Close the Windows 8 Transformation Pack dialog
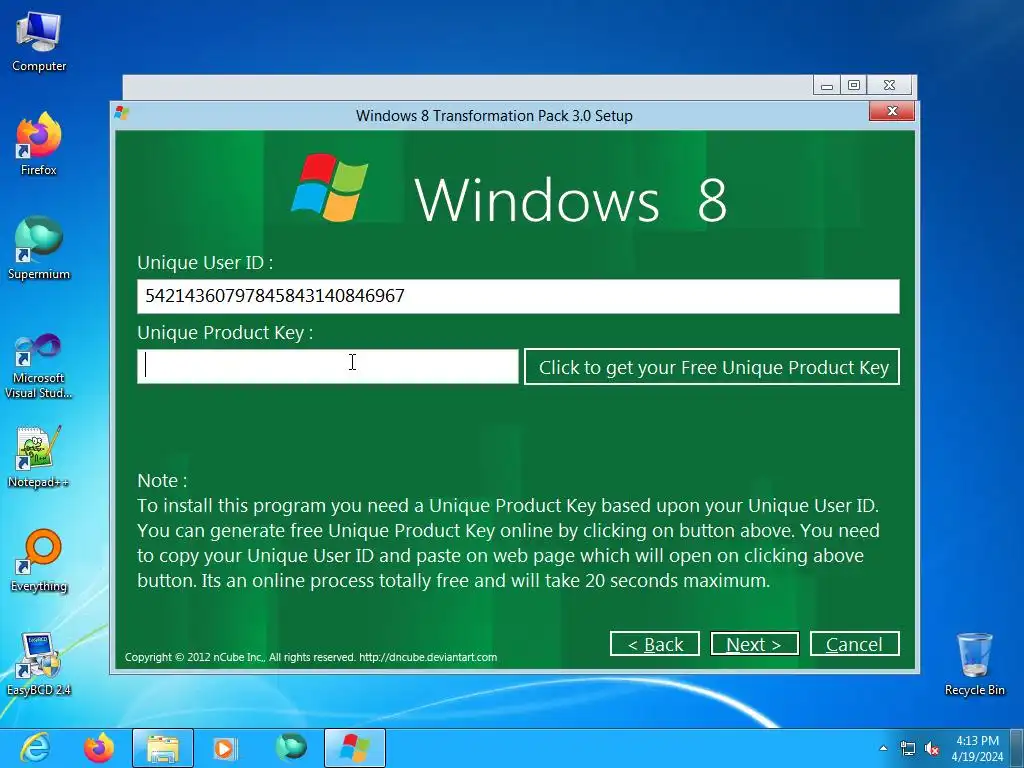The image size is (1024, 768). point(892,111)
